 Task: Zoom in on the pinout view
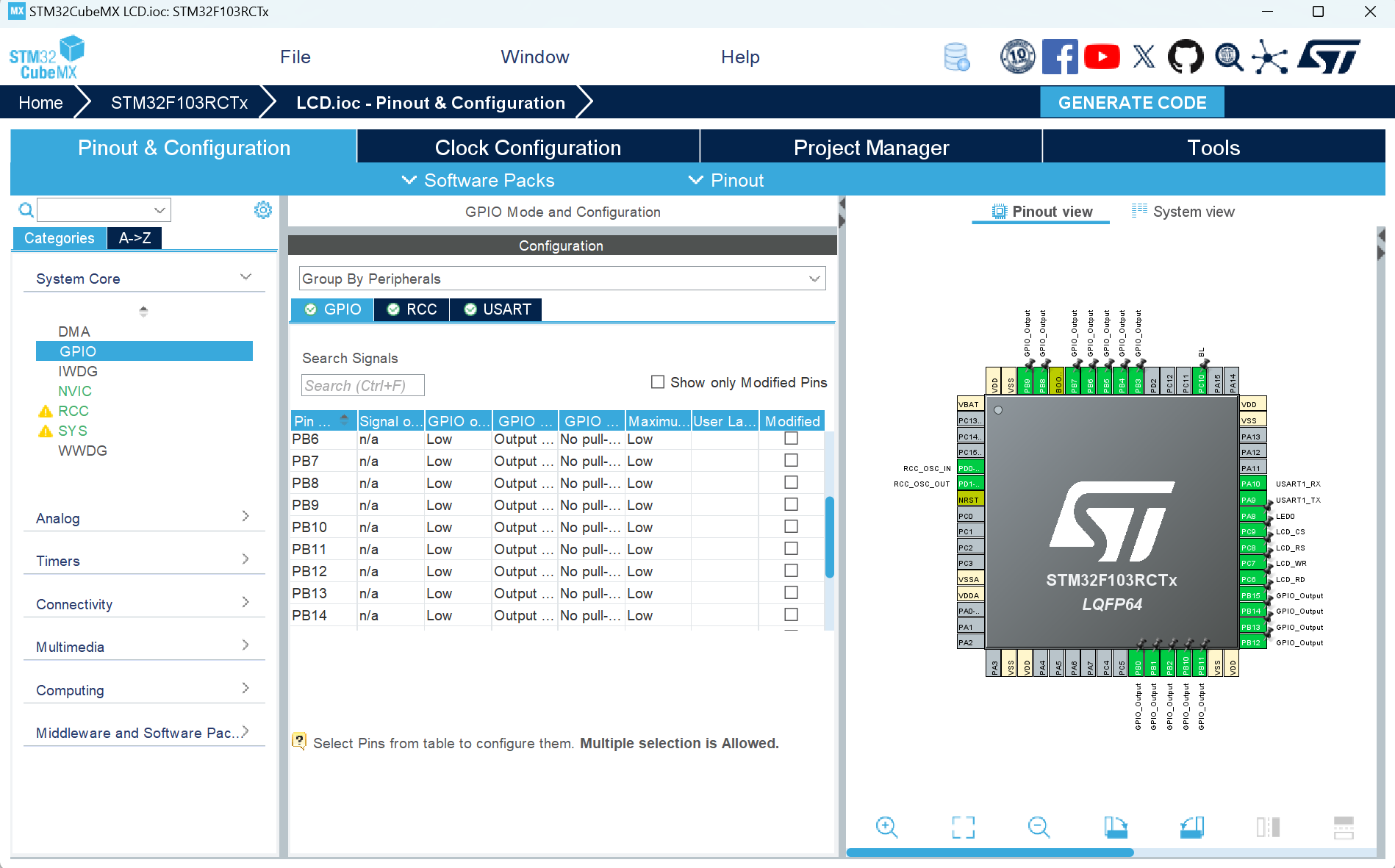point(887,827)
